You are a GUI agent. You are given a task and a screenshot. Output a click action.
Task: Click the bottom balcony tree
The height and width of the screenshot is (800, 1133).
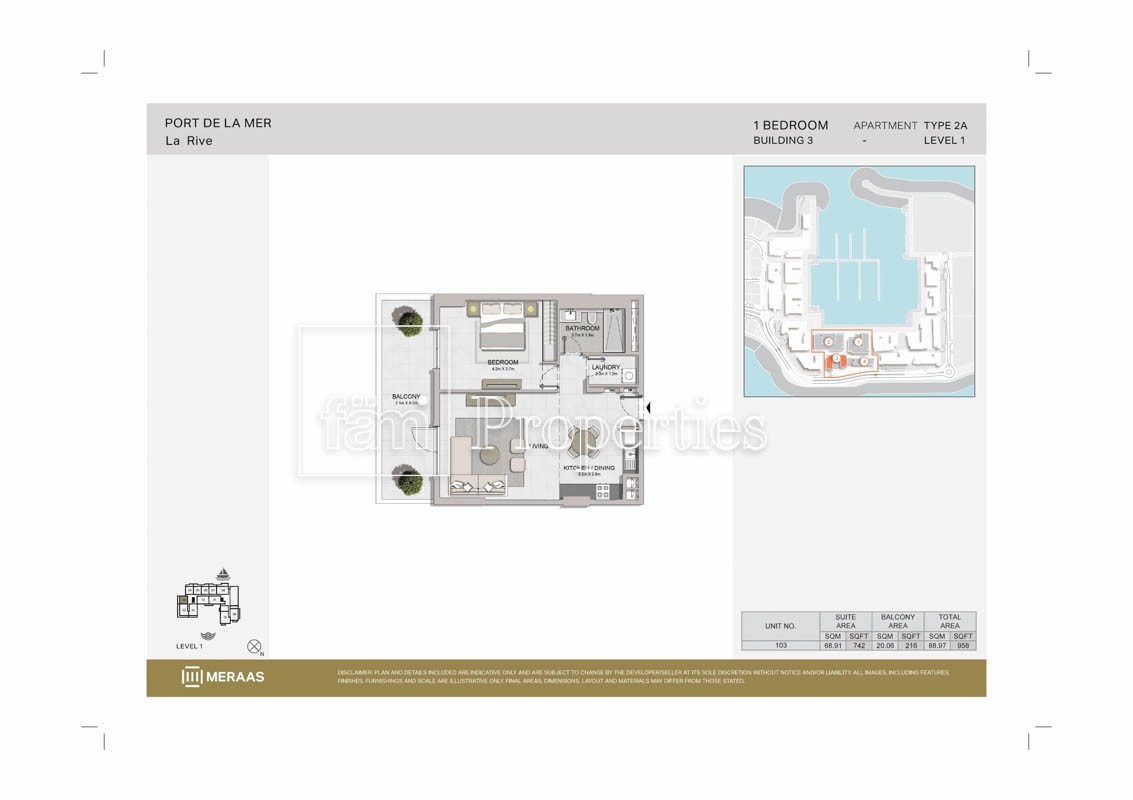pos(408,479)
